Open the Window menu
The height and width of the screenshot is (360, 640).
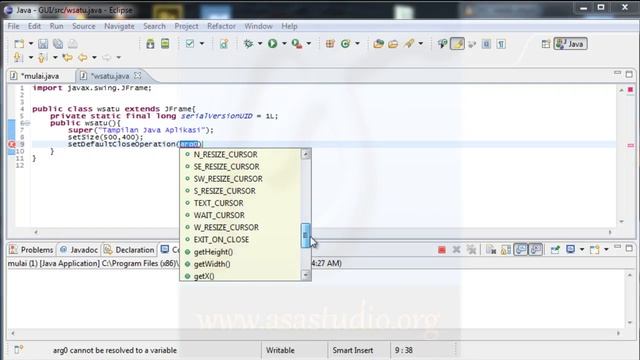258,26
